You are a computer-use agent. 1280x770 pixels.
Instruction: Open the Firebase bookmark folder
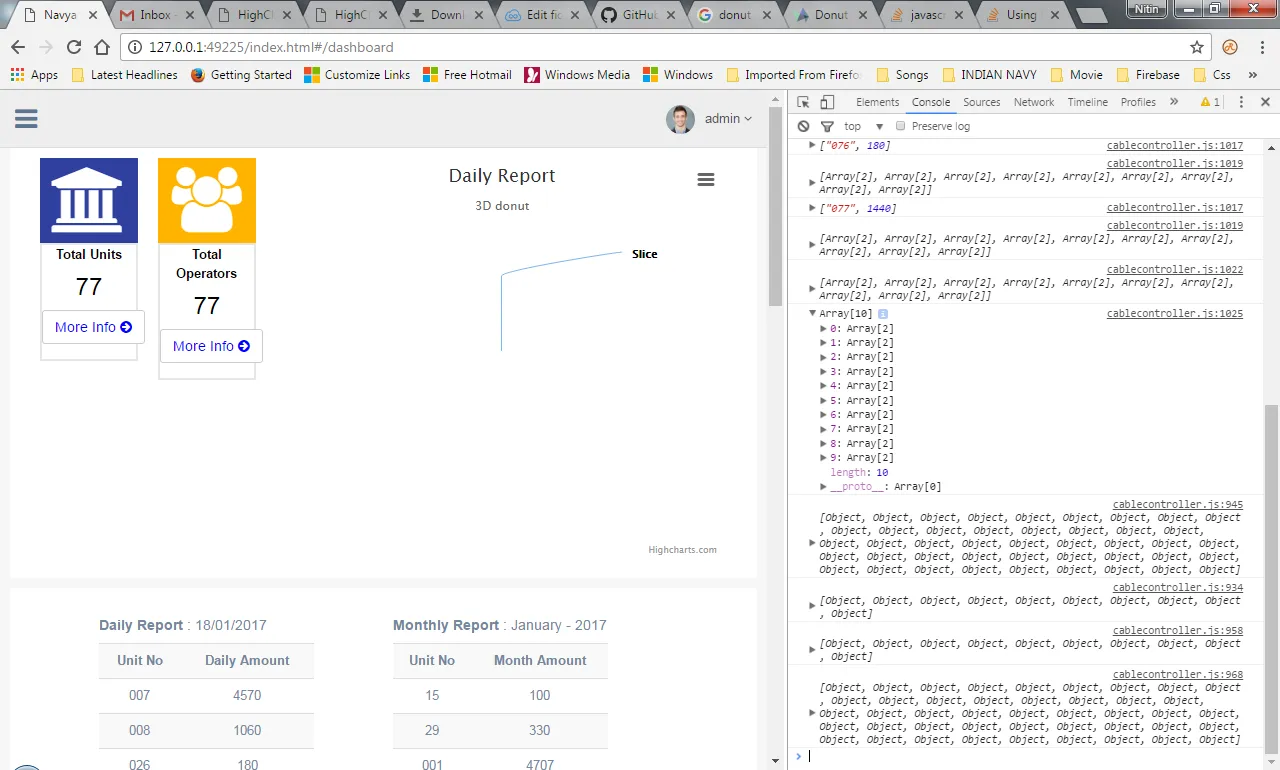1148,75
